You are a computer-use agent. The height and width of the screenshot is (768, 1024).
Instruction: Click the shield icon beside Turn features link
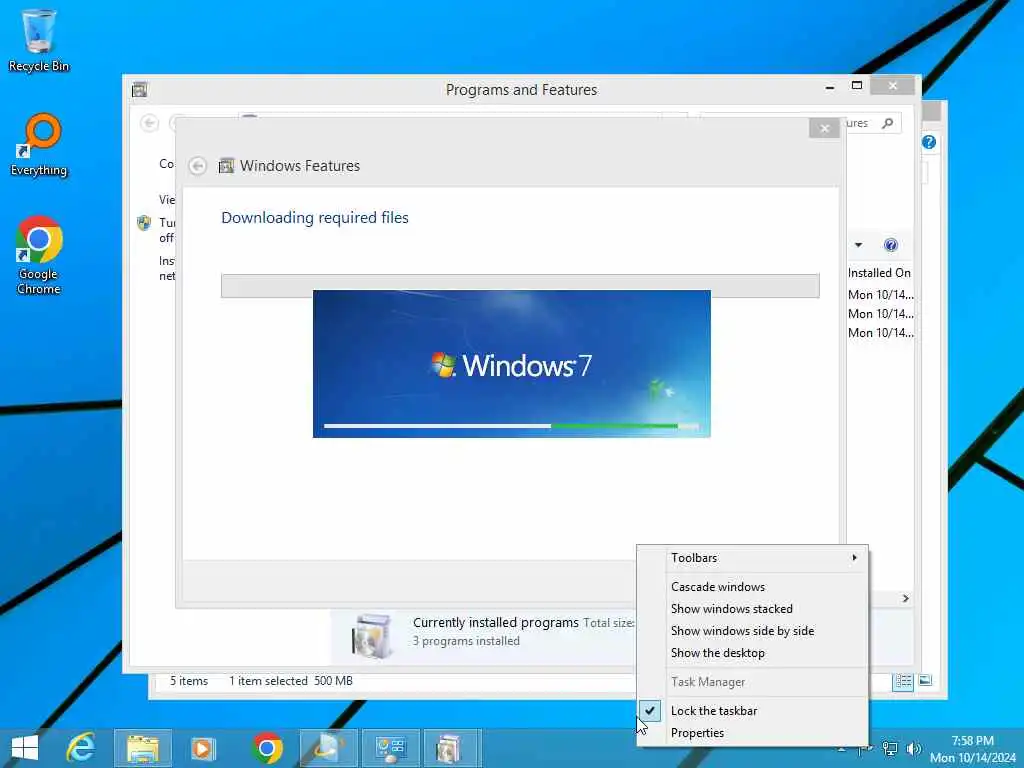coord(144,223)
